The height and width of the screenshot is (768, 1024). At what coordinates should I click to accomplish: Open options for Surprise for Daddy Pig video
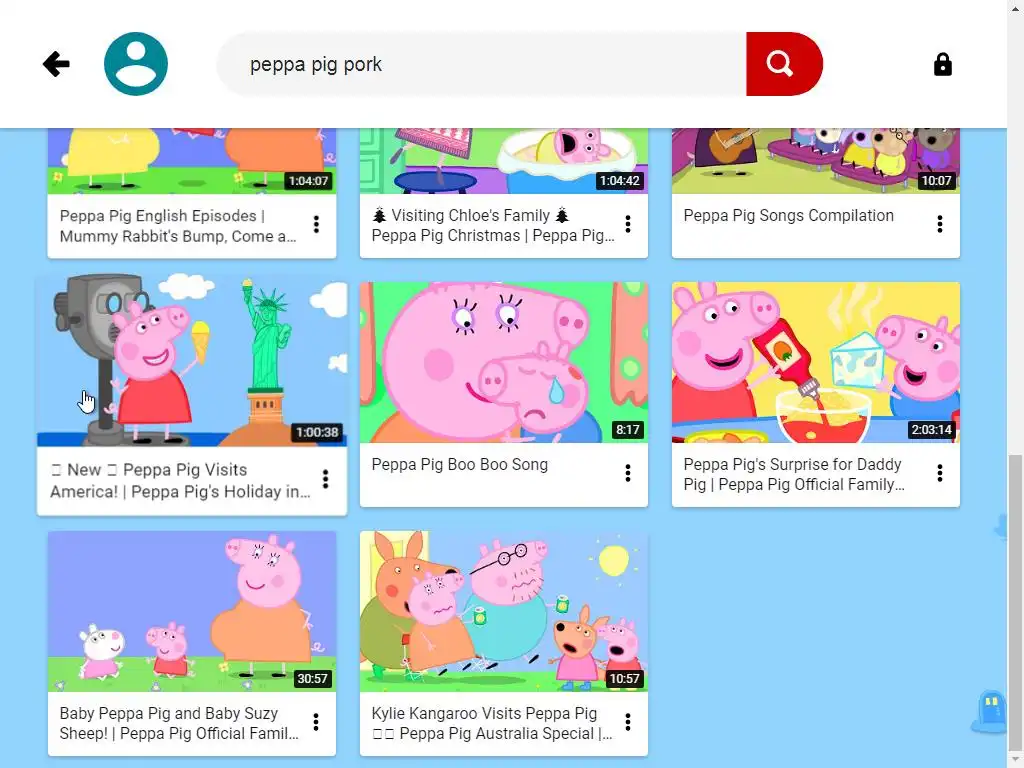(940, 473)
